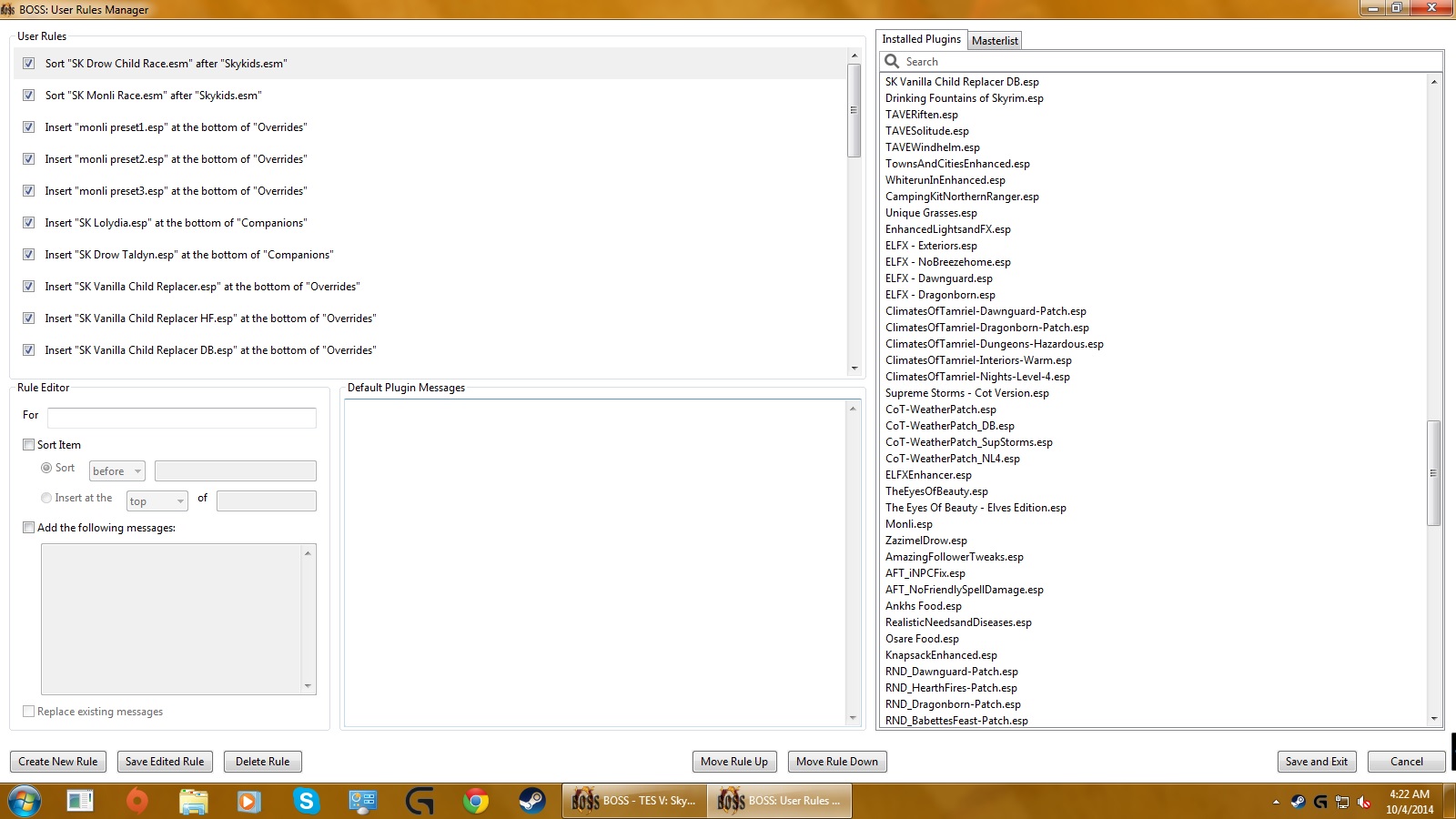Image resolution: width=1456 pixels, height=819 pixels.
Task: Select "Drinking Fountains of Skyrim.esp" in plugin list
Action: coord(965,98)
